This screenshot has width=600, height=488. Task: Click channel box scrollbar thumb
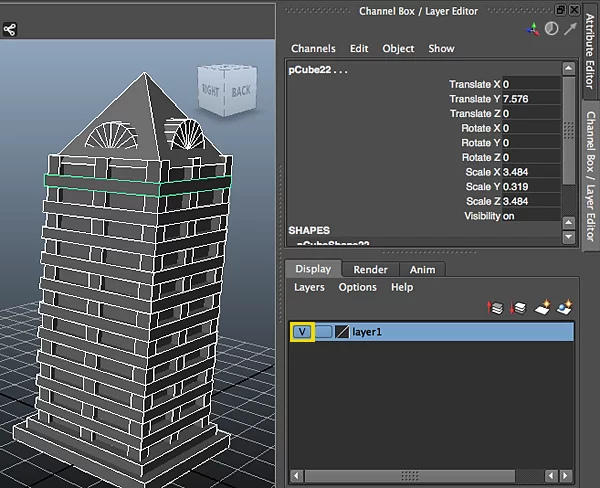click(569, 130)
